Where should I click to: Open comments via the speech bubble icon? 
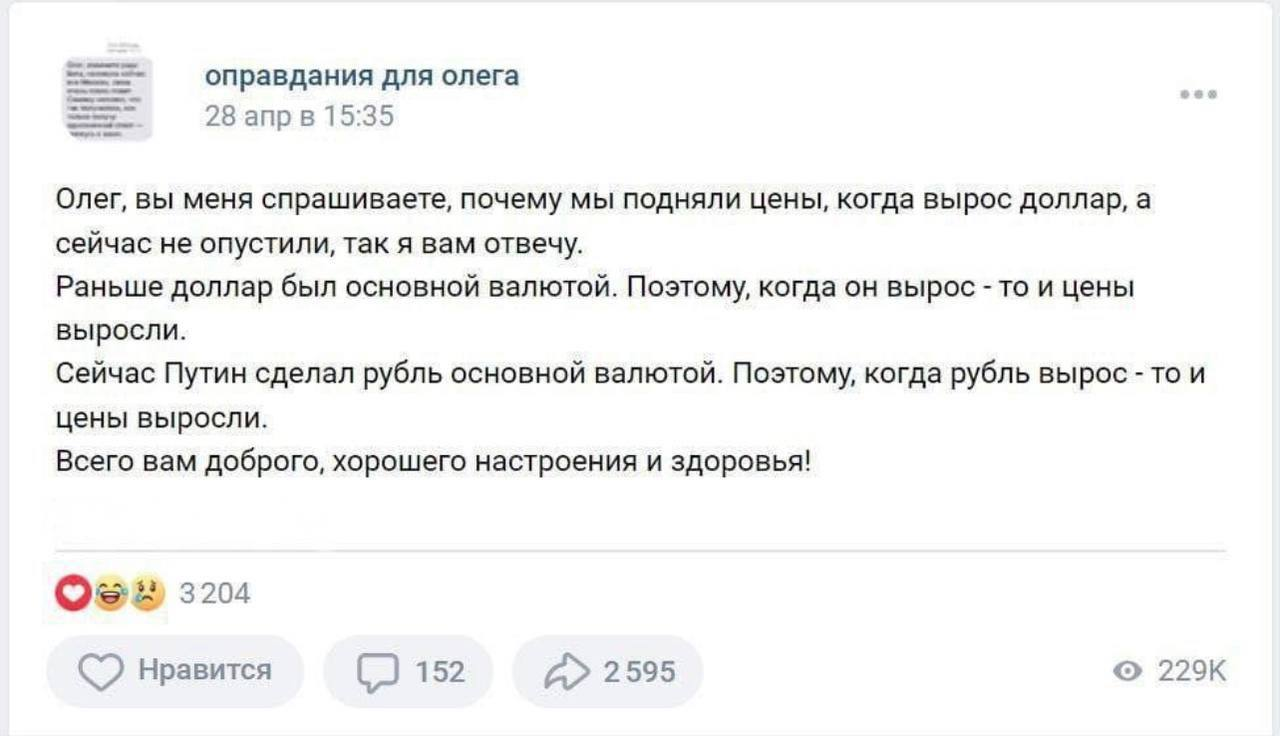pyautogui.click(x=378, y=672)
